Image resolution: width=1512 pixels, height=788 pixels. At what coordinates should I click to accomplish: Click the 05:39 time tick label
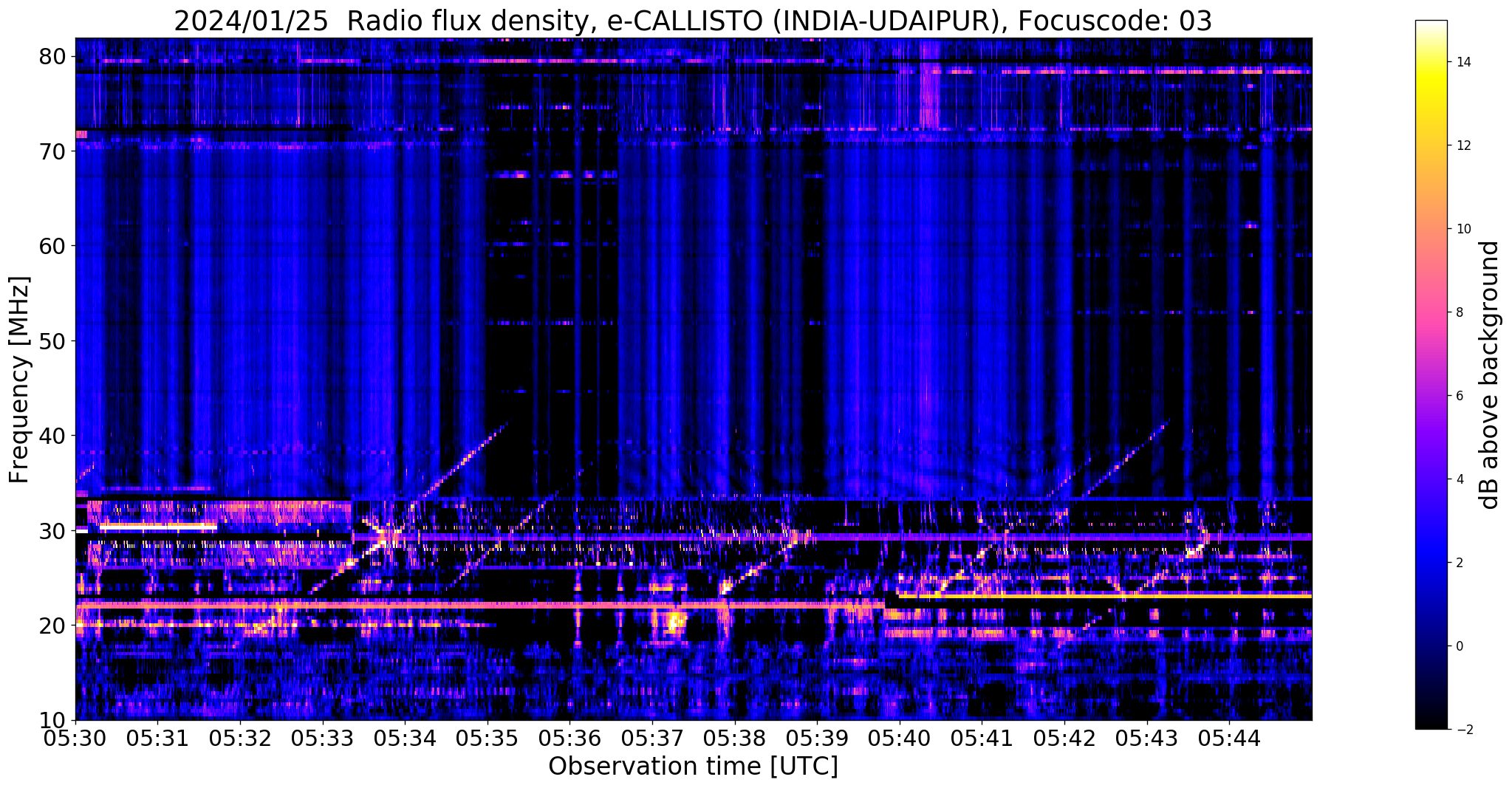click(817, 739)
